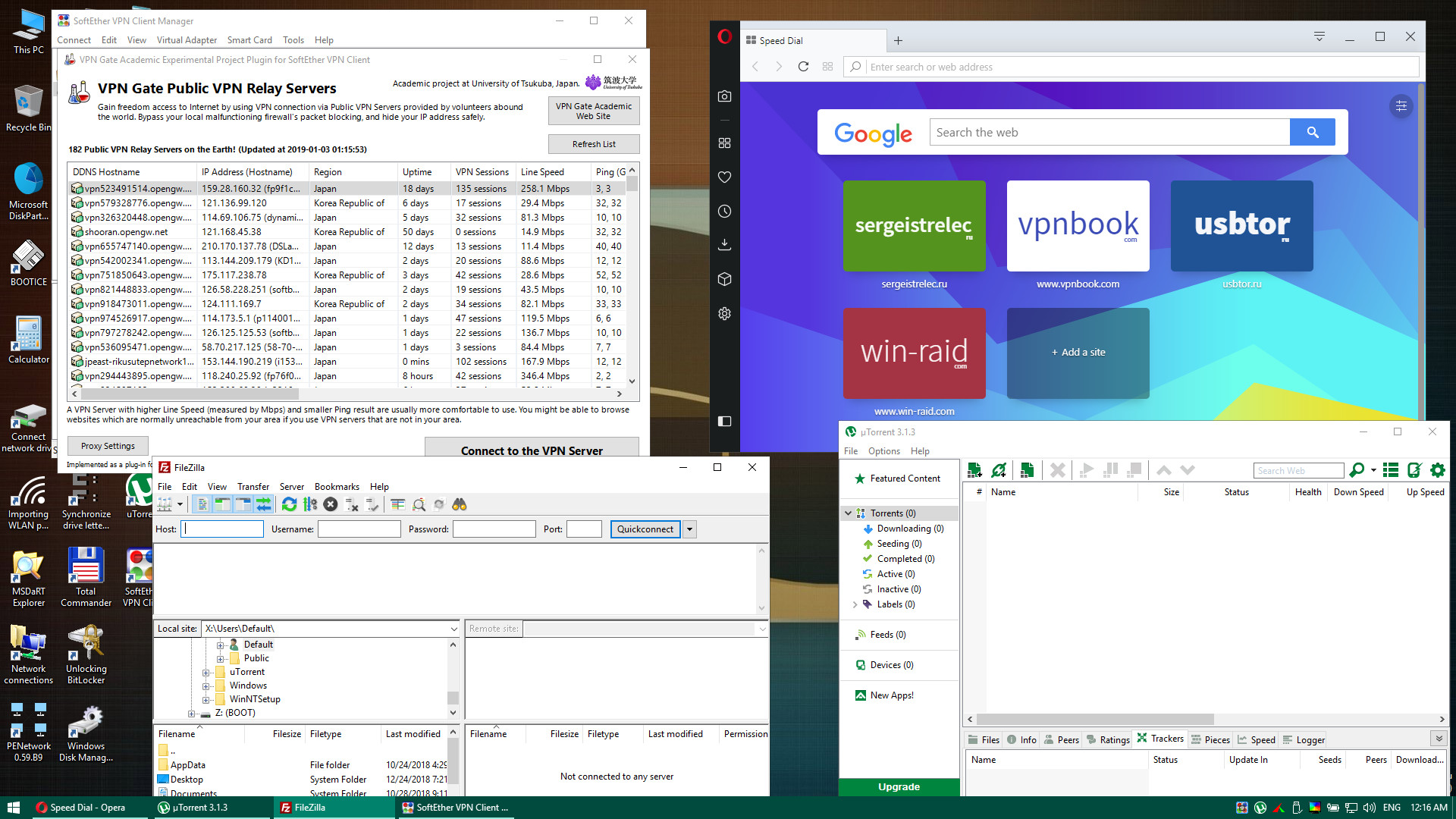Refresh the file listing in FileZilla
The height and width of the screenshot is (819, 1456).
click(289, 504)
